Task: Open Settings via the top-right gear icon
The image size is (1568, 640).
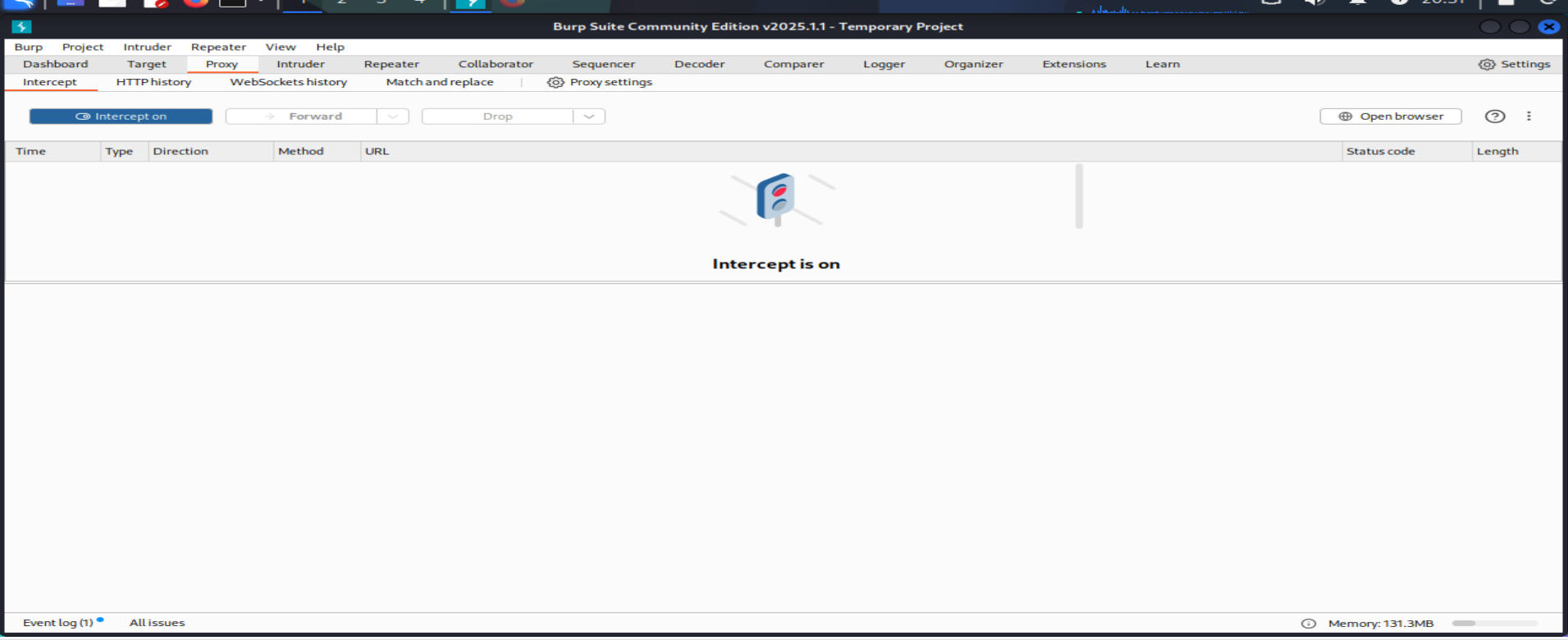Action: (x=1486, y=64)
